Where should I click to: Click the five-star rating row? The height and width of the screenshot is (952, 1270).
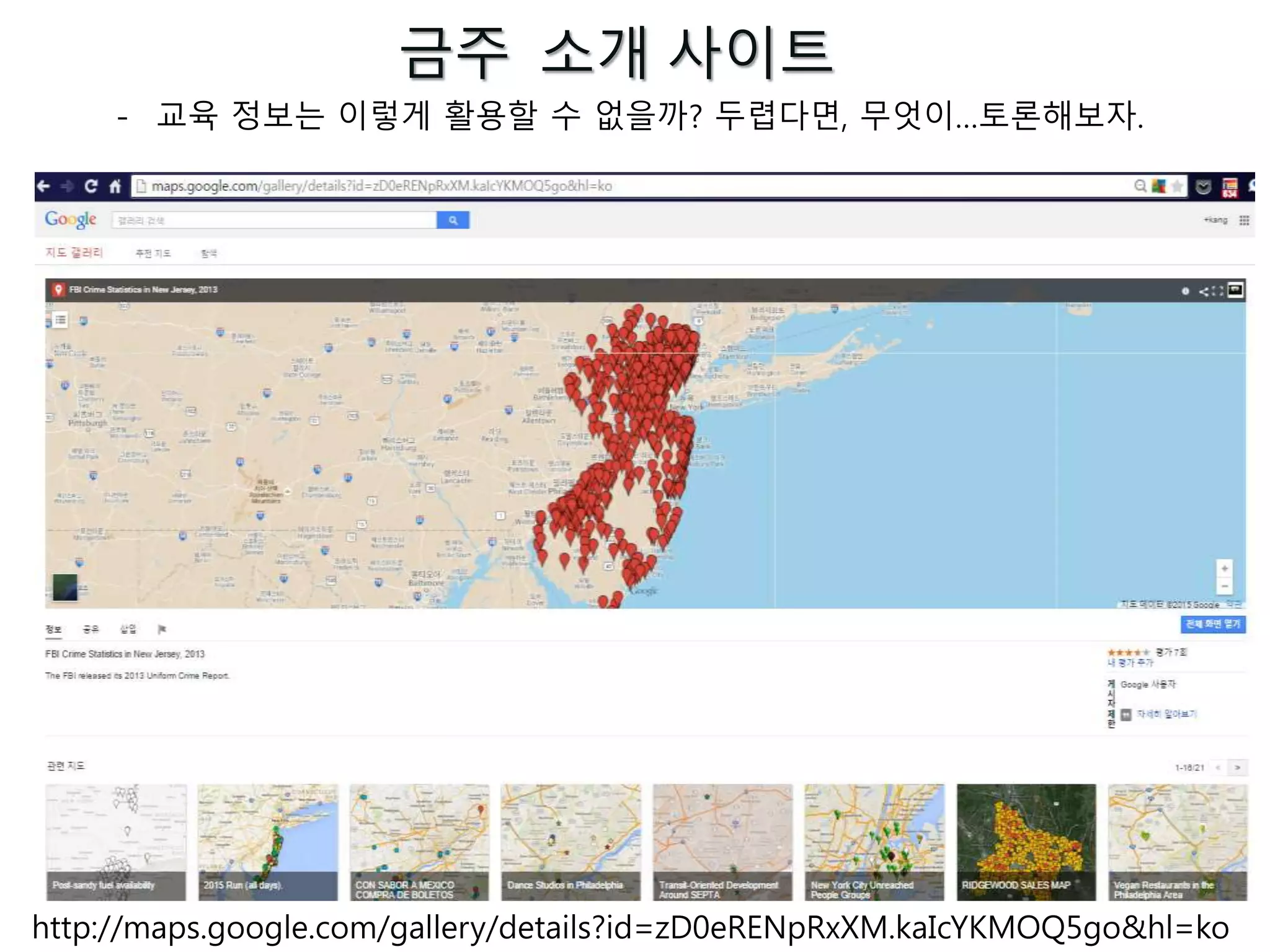1129,652
